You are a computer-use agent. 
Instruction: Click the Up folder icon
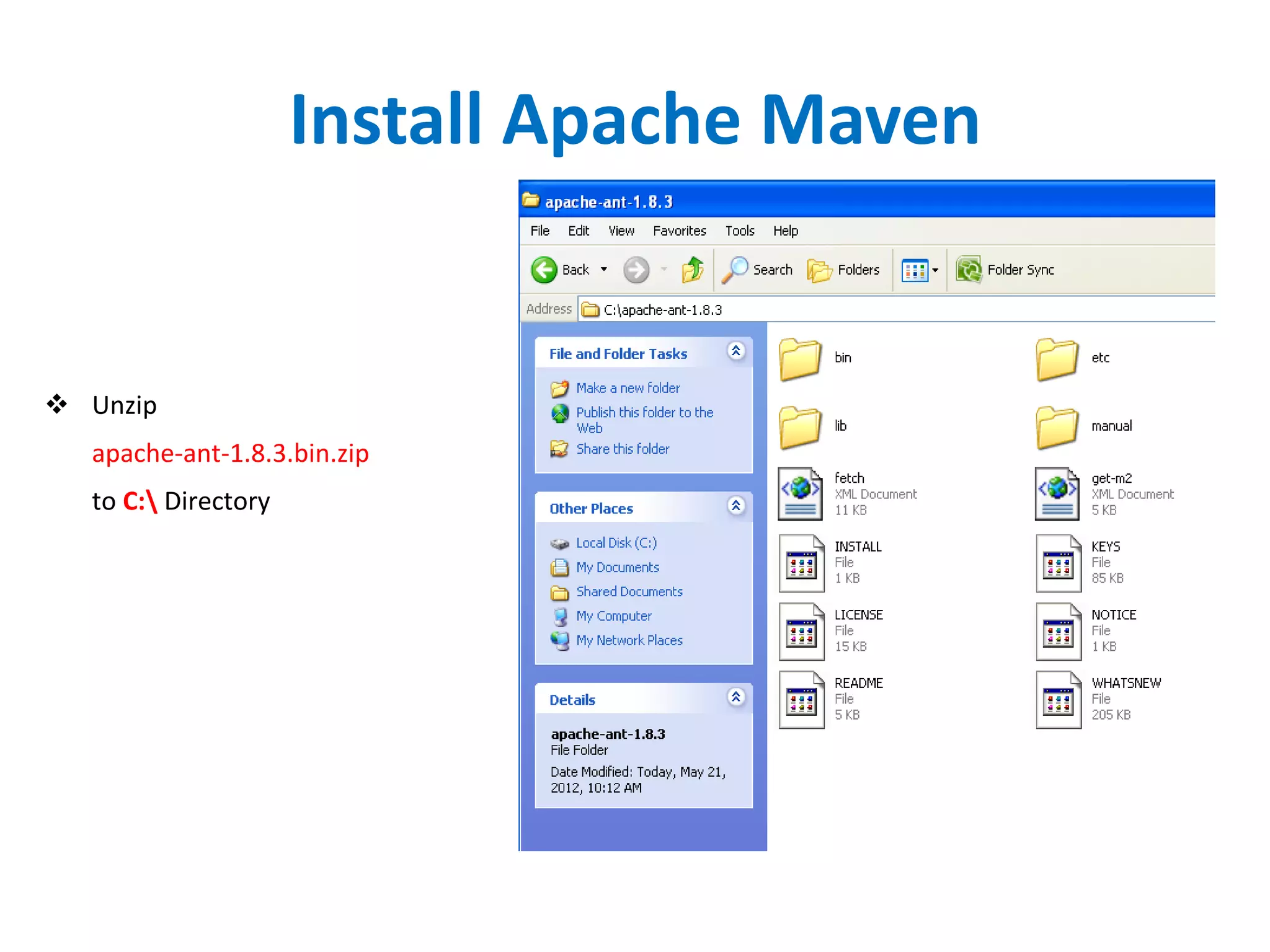tap(693, 270)
